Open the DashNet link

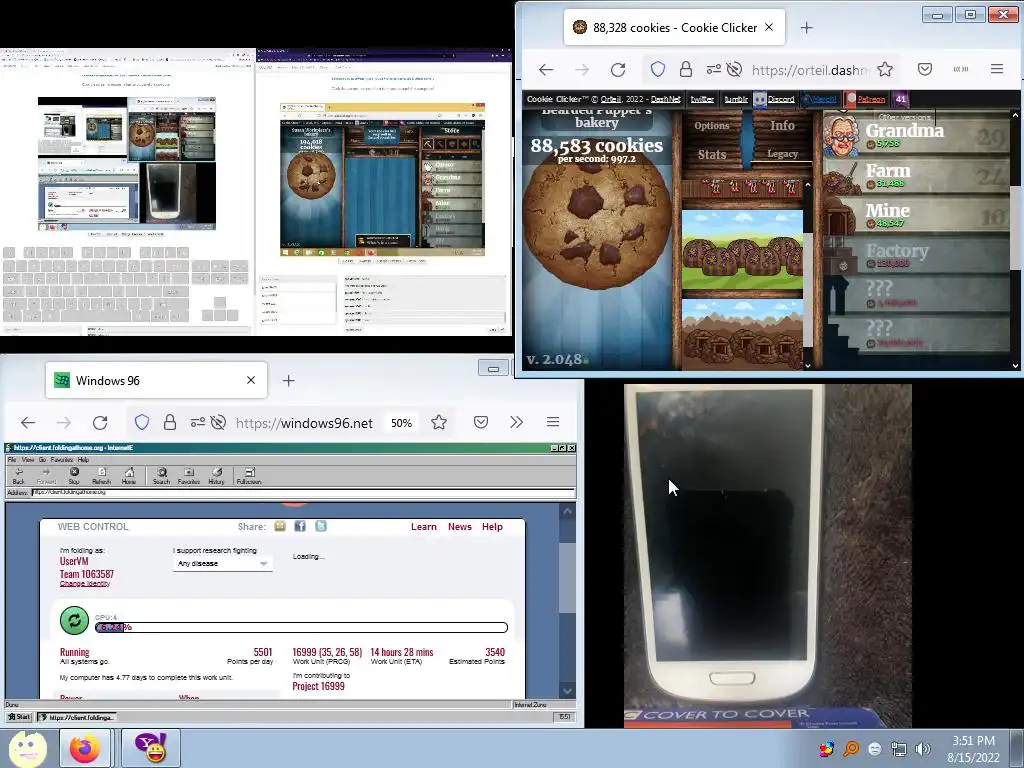pyautogui.click(x=665, y=99)
